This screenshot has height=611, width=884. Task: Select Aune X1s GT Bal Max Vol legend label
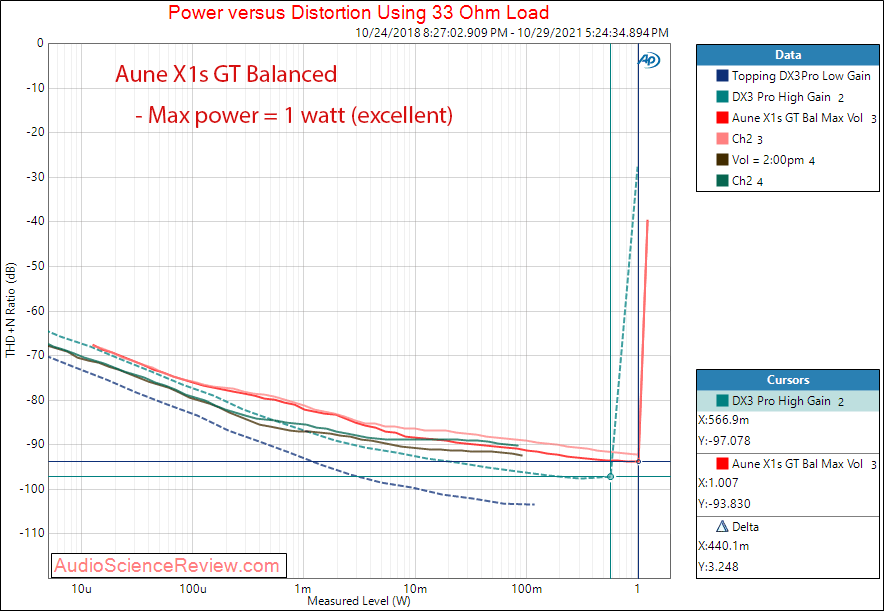tap(797, 118)
